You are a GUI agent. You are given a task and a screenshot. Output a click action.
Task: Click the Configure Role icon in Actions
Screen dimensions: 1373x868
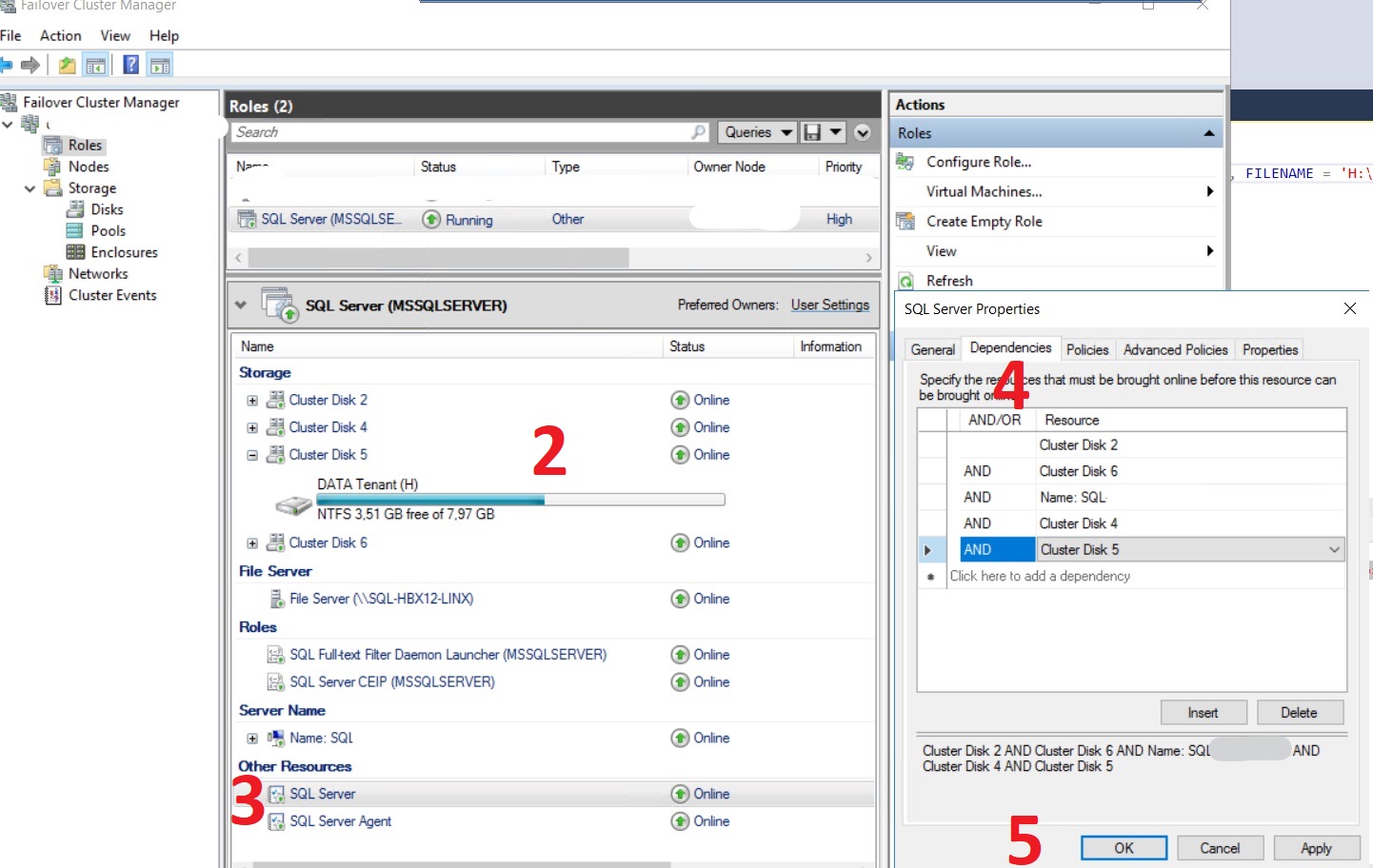coord(905,162)
